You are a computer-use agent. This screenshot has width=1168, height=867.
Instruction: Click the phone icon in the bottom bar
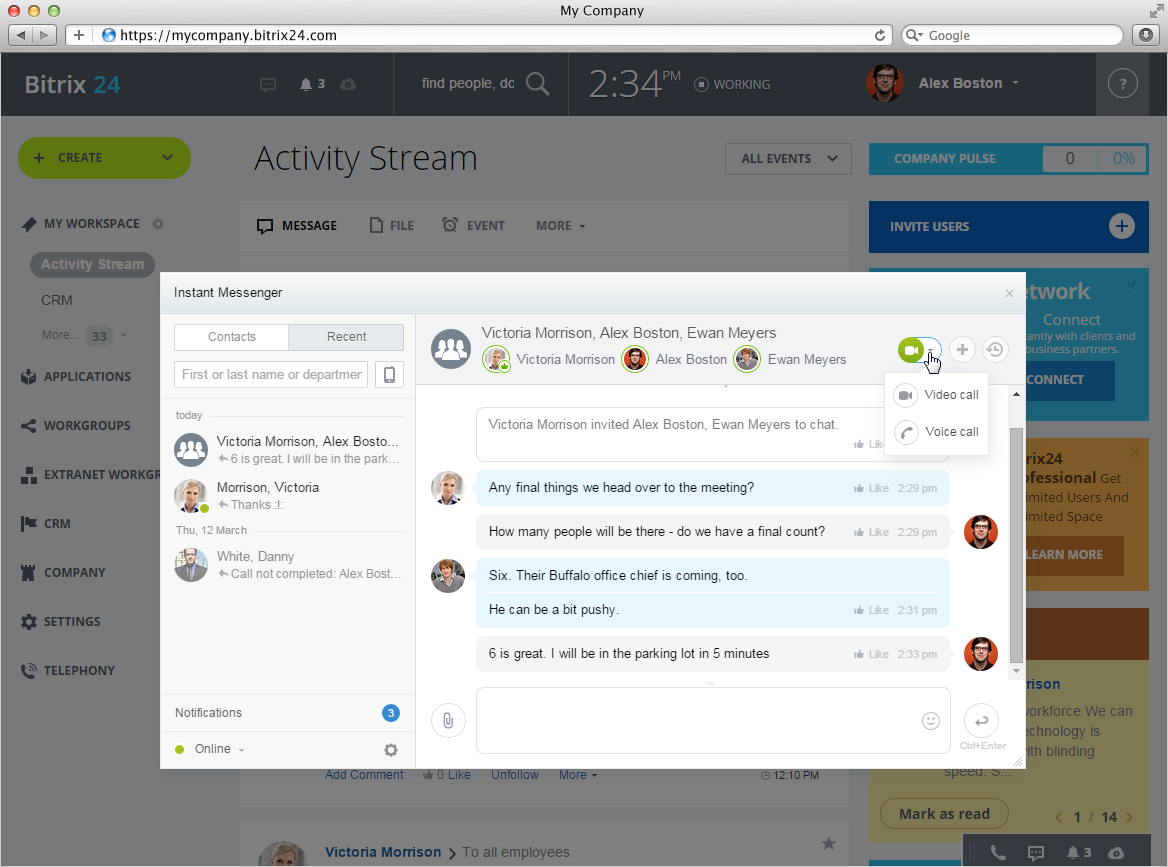[997, 853]
